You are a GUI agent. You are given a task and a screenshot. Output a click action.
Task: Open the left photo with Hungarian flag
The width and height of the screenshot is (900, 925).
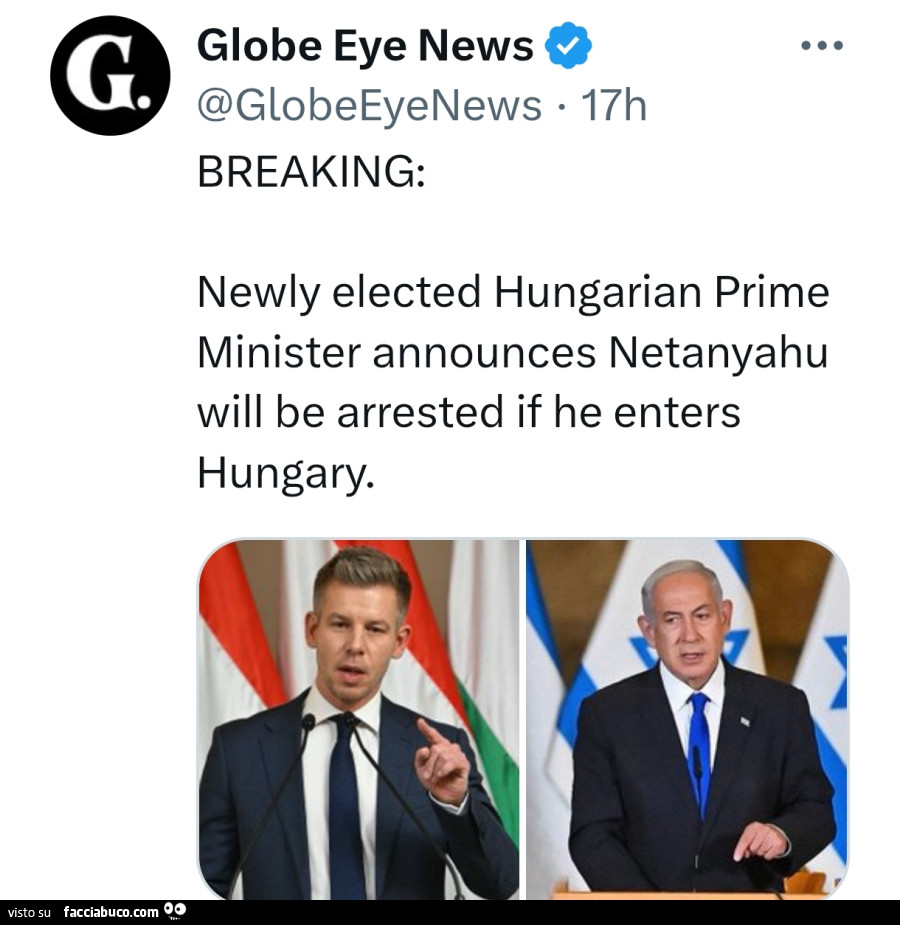coord(358,718)
